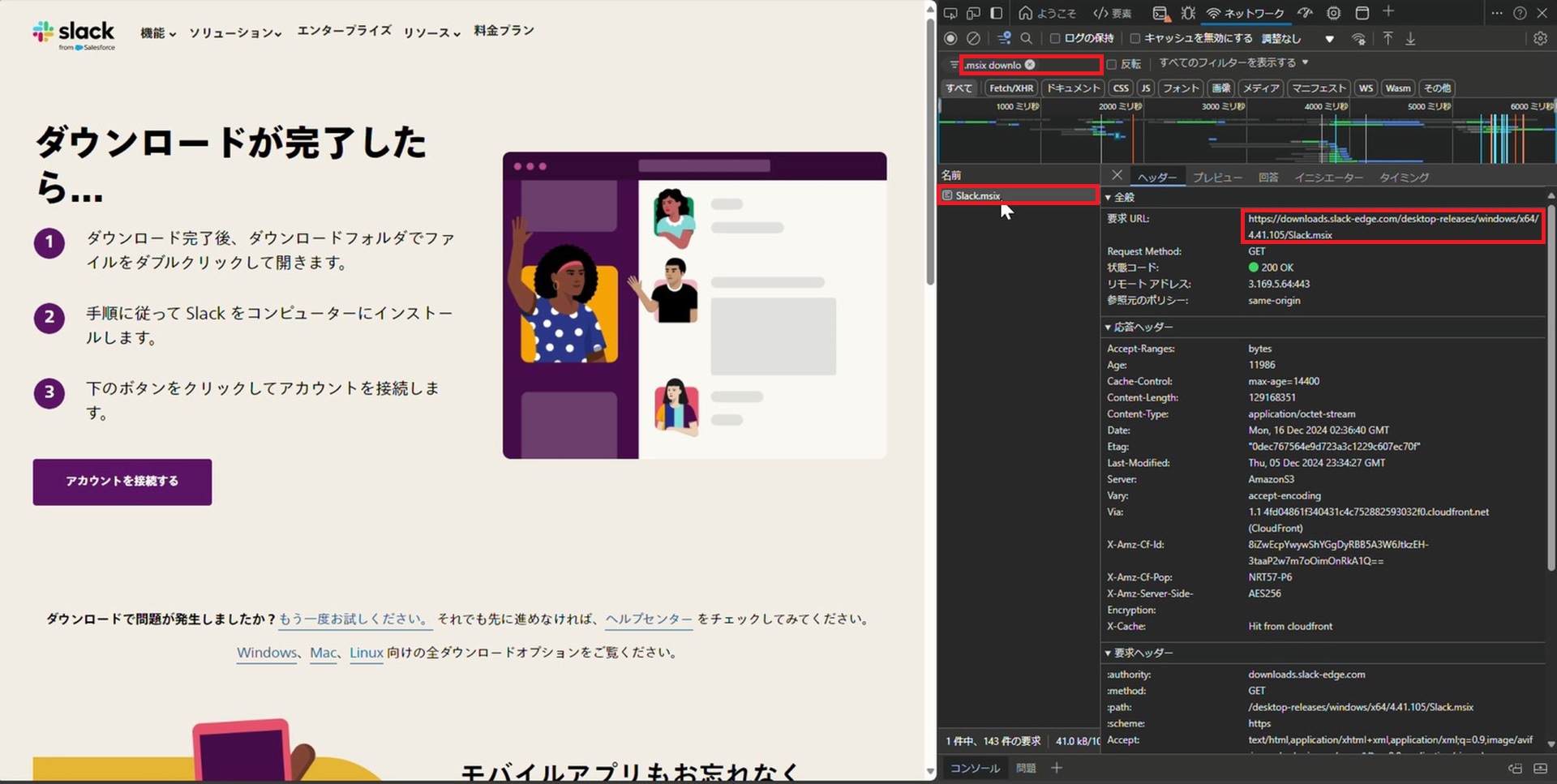Open the 調整なし throttling dropdown

pos(1297,38)
